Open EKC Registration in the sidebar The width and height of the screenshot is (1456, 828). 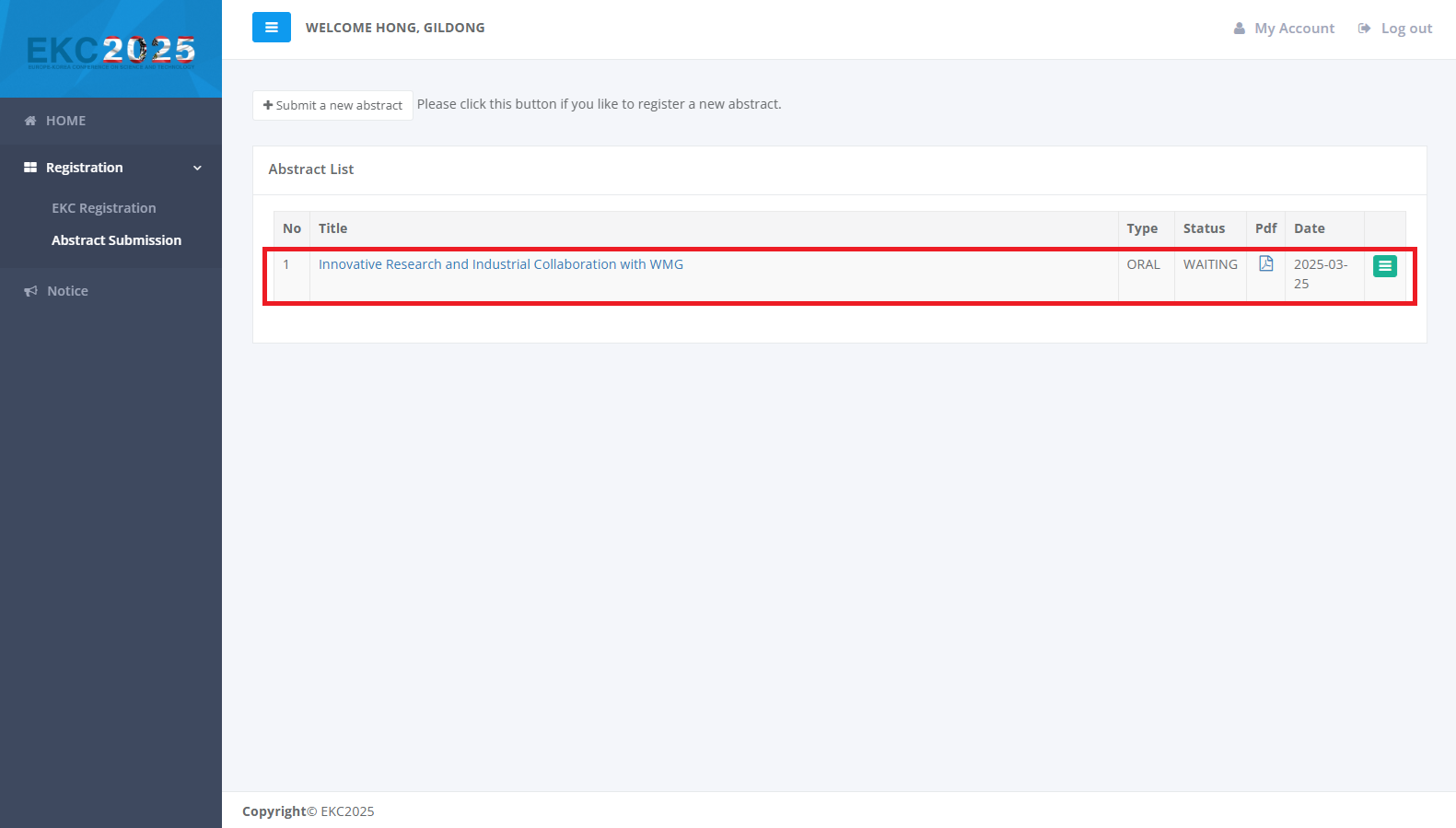pyautogui.click(x=104, y=208)
